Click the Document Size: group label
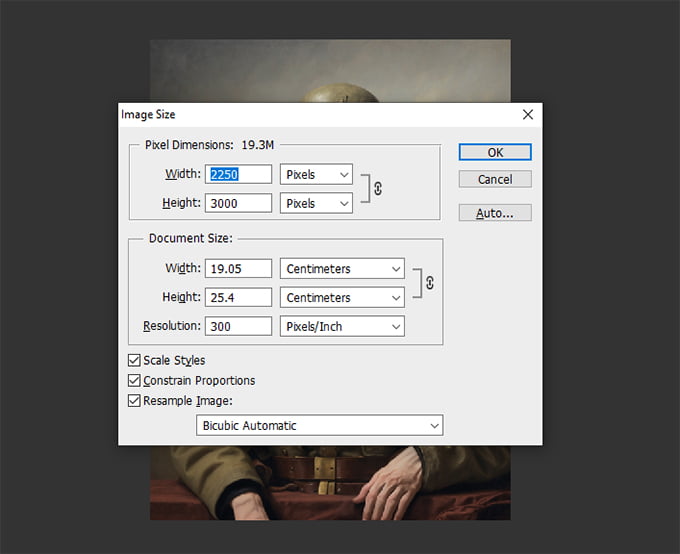Viewport: 680px width, 554px height. pos(190,238)
